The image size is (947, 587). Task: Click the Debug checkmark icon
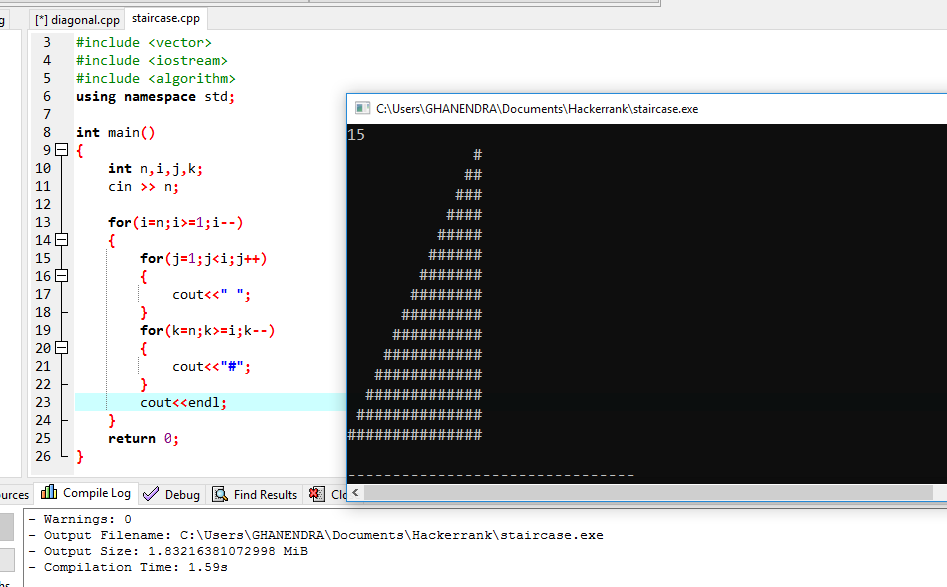click(x=152, y=493)
